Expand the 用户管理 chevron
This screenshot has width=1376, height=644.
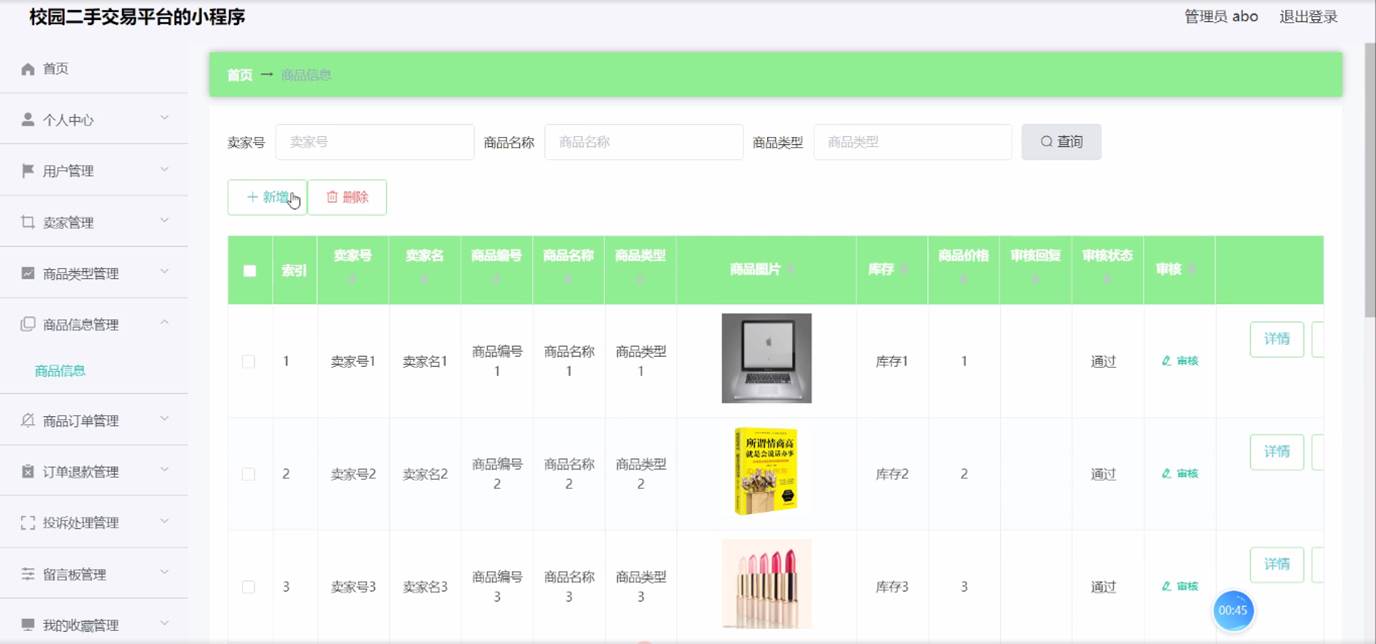pyautogui.click(x=165, y=169)
